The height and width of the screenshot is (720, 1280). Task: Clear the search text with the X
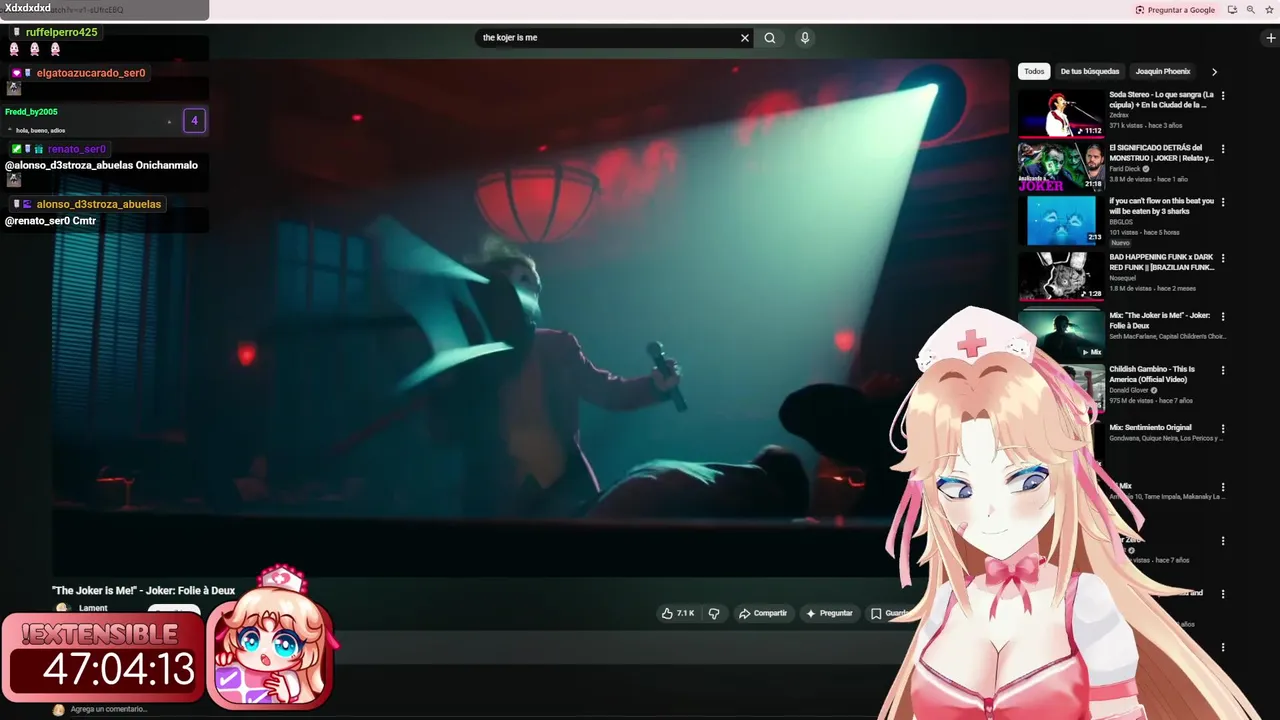(744, 38)
